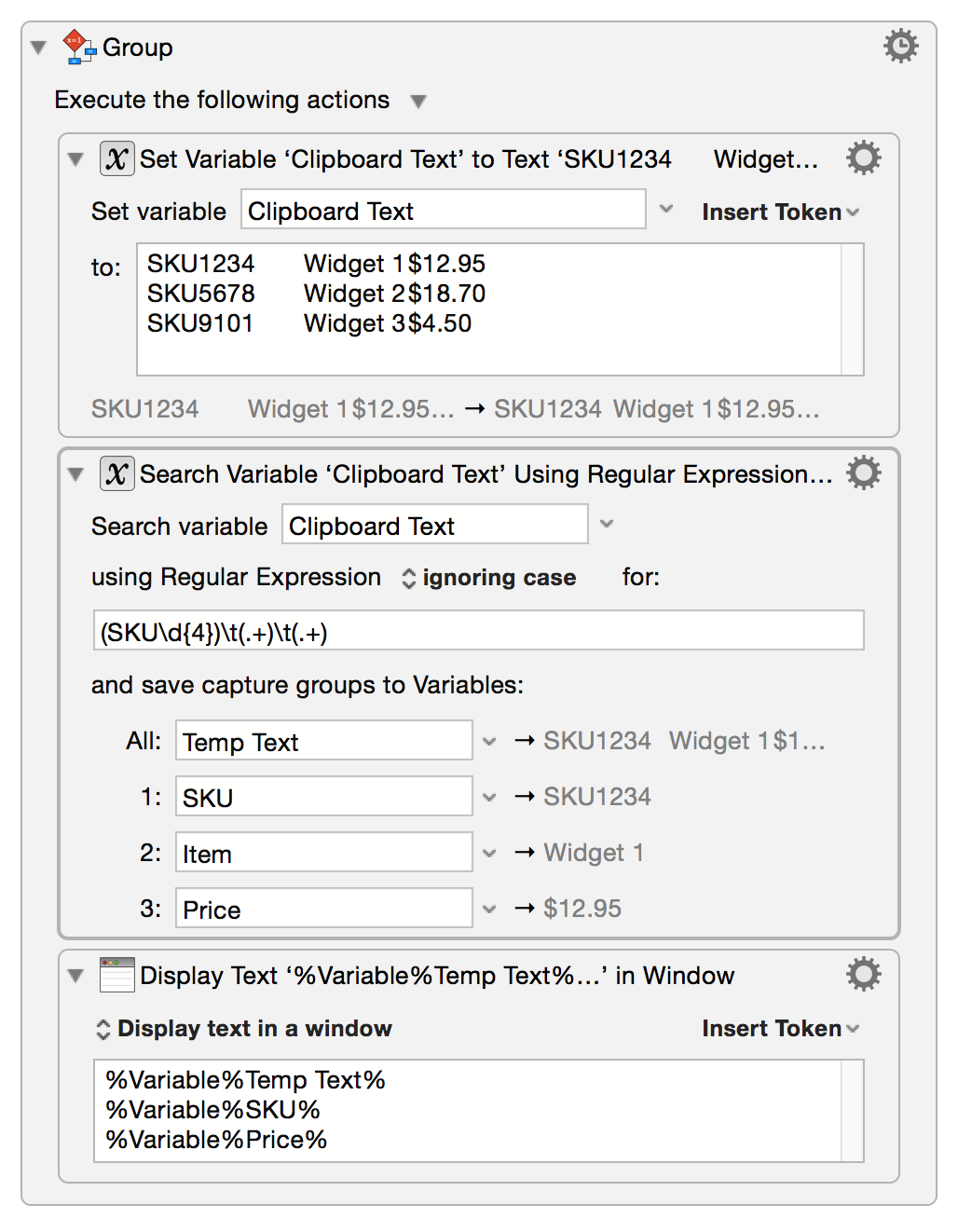Select the Set Variable action's X icon
Screen dimensions: 958x1232
coord(116,158)
